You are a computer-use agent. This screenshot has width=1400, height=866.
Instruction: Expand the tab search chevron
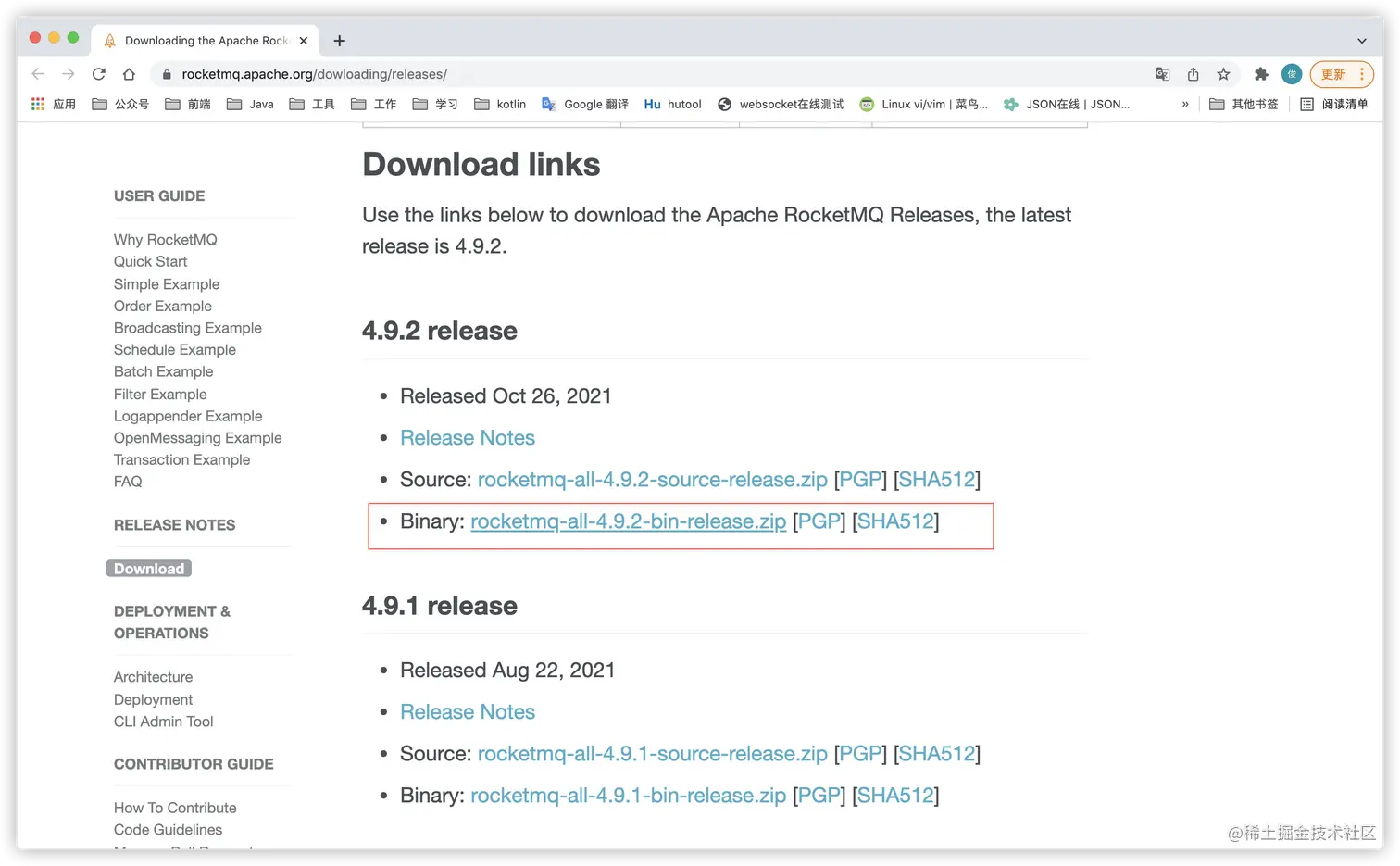(1361, 41)
